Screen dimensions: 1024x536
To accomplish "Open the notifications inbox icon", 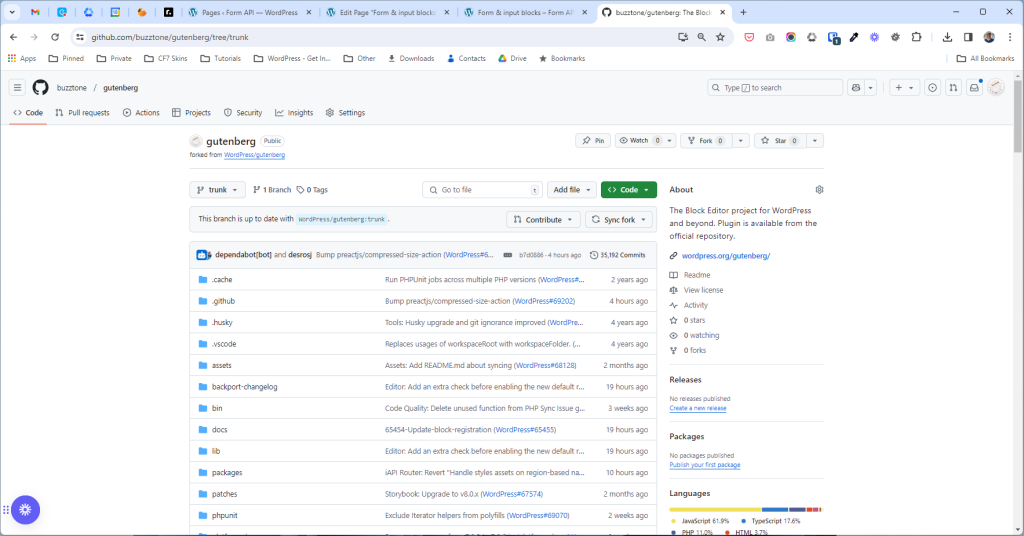I will pyautogui.click(x=973, y=88).
